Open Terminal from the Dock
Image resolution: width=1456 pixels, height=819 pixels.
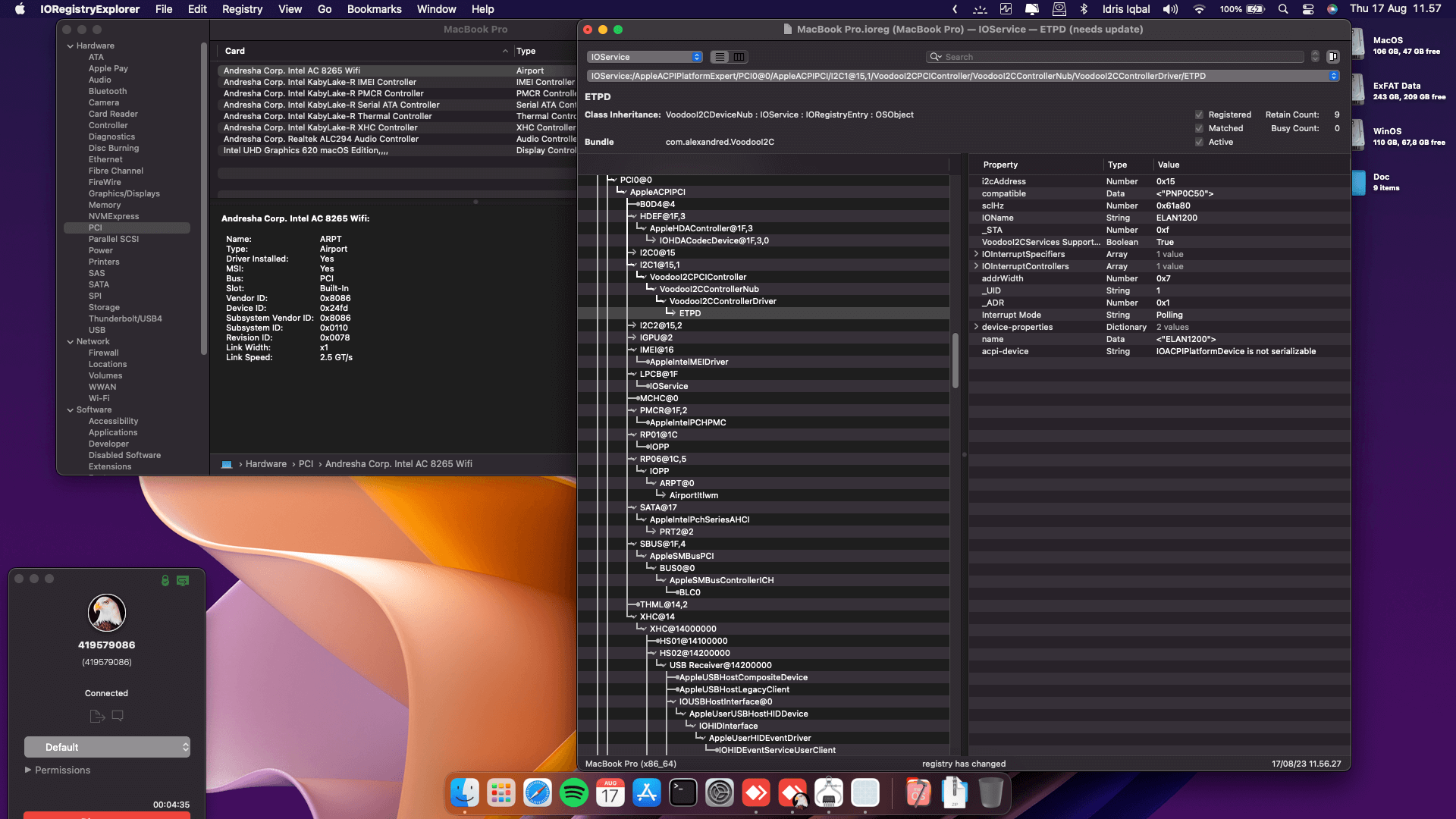[683, 793]
